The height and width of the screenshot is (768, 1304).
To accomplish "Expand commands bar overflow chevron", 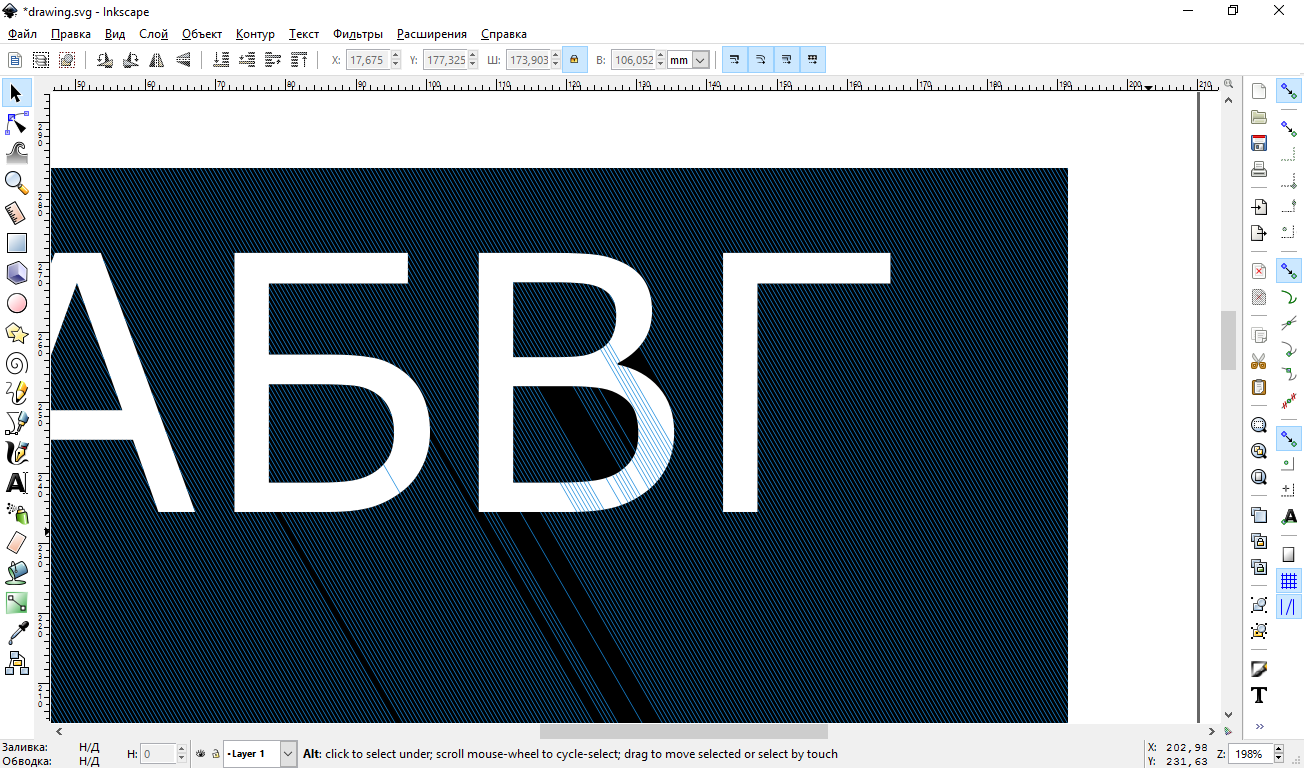I will click(x=1259, y=726).
